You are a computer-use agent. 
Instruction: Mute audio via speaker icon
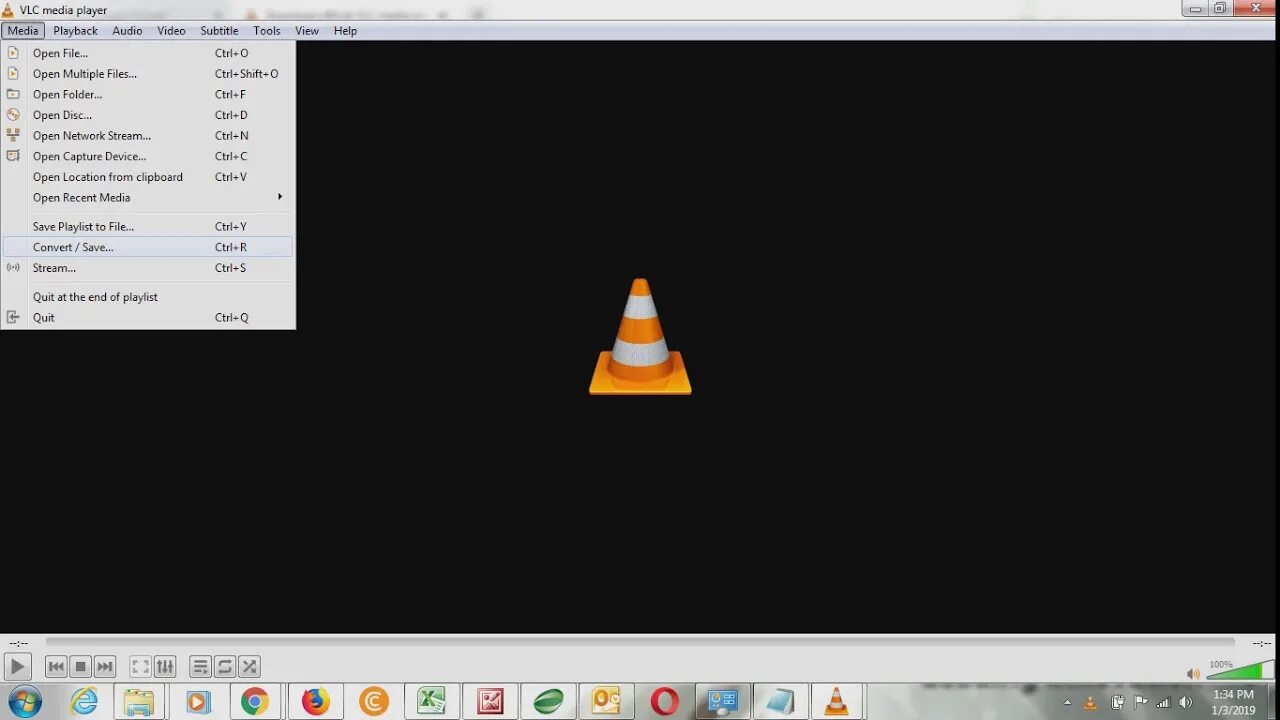click(x=1192, y=673)
